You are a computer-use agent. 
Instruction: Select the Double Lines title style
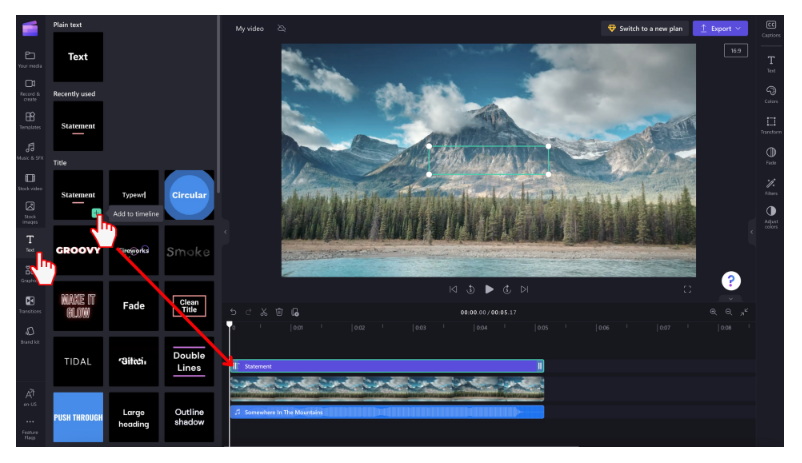[189, 362]
